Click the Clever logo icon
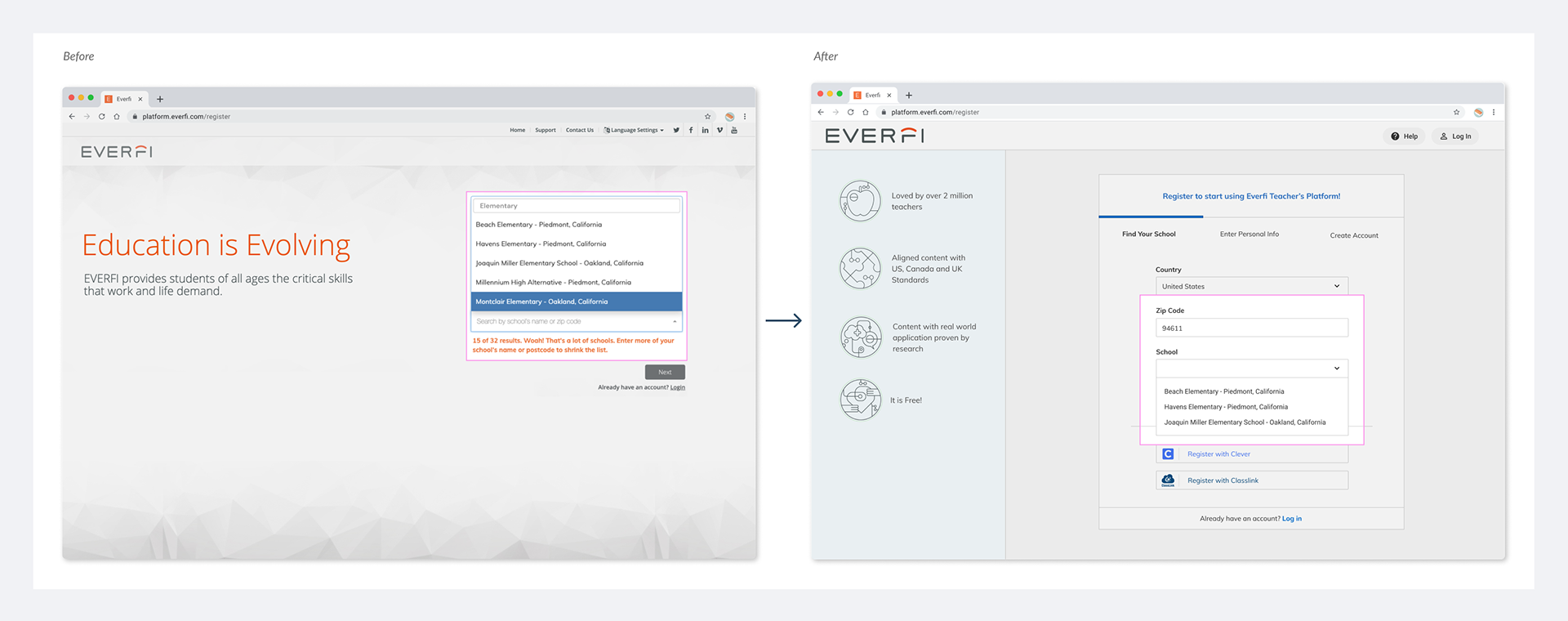The image size is (1568, 621). click(1168, 454)
